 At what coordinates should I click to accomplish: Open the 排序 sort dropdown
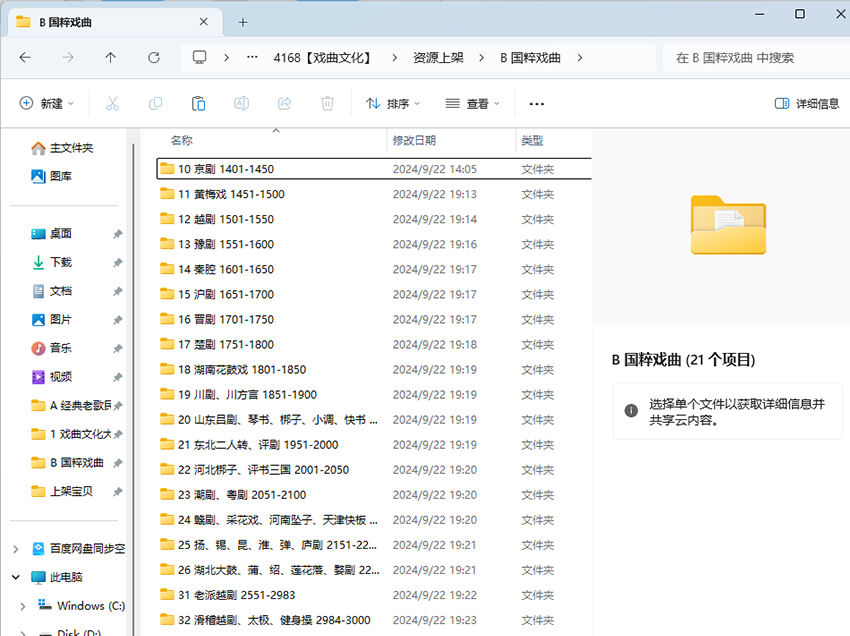tap(393, 104)
